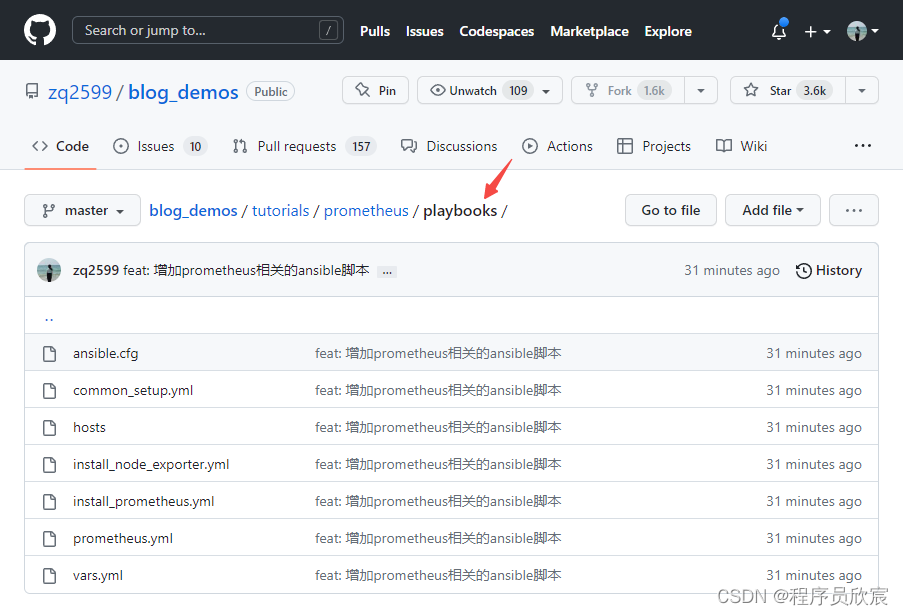Expand the Fork options arrow

pyautogui.click(x=701, y=90)
